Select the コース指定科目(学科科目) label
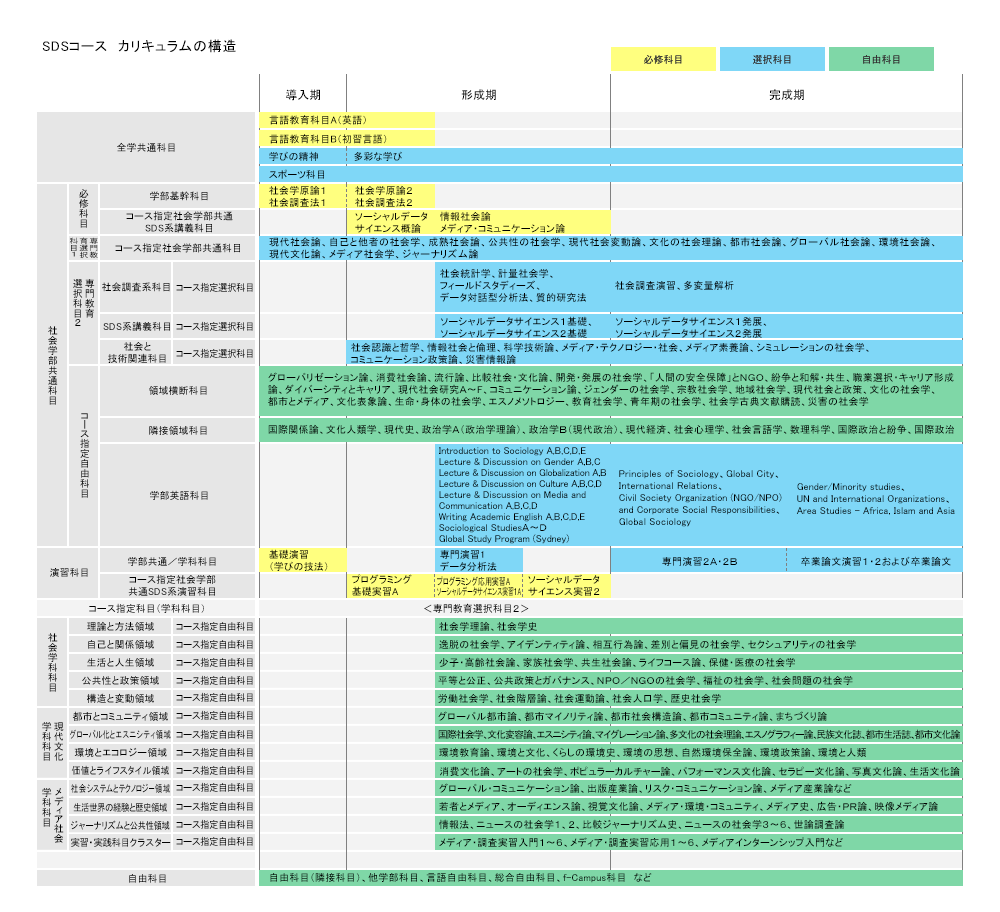 (146, 608)
